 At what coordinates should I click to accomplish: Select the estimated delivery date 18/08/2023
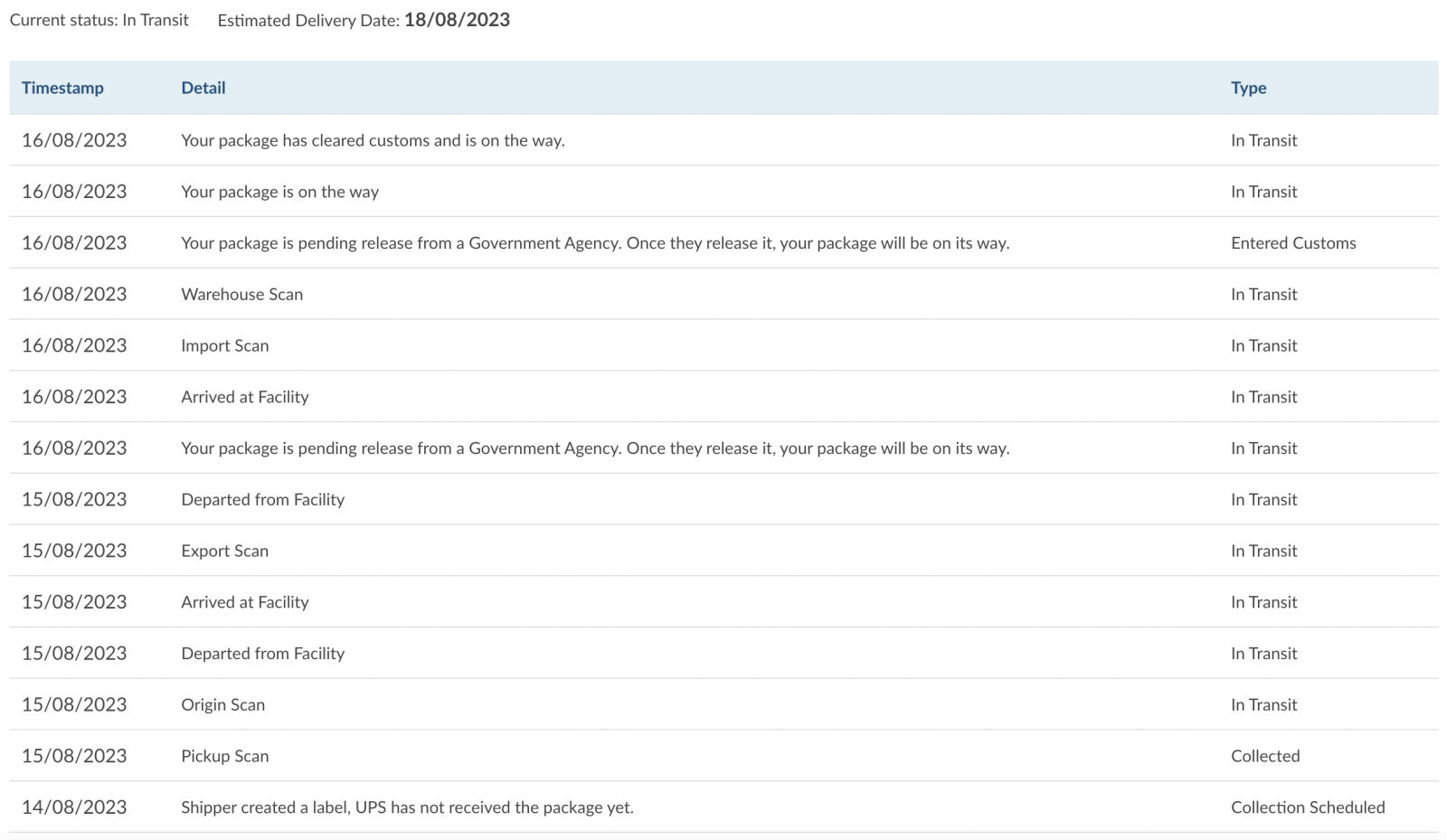pyautogui.click(x=457, y=20)
